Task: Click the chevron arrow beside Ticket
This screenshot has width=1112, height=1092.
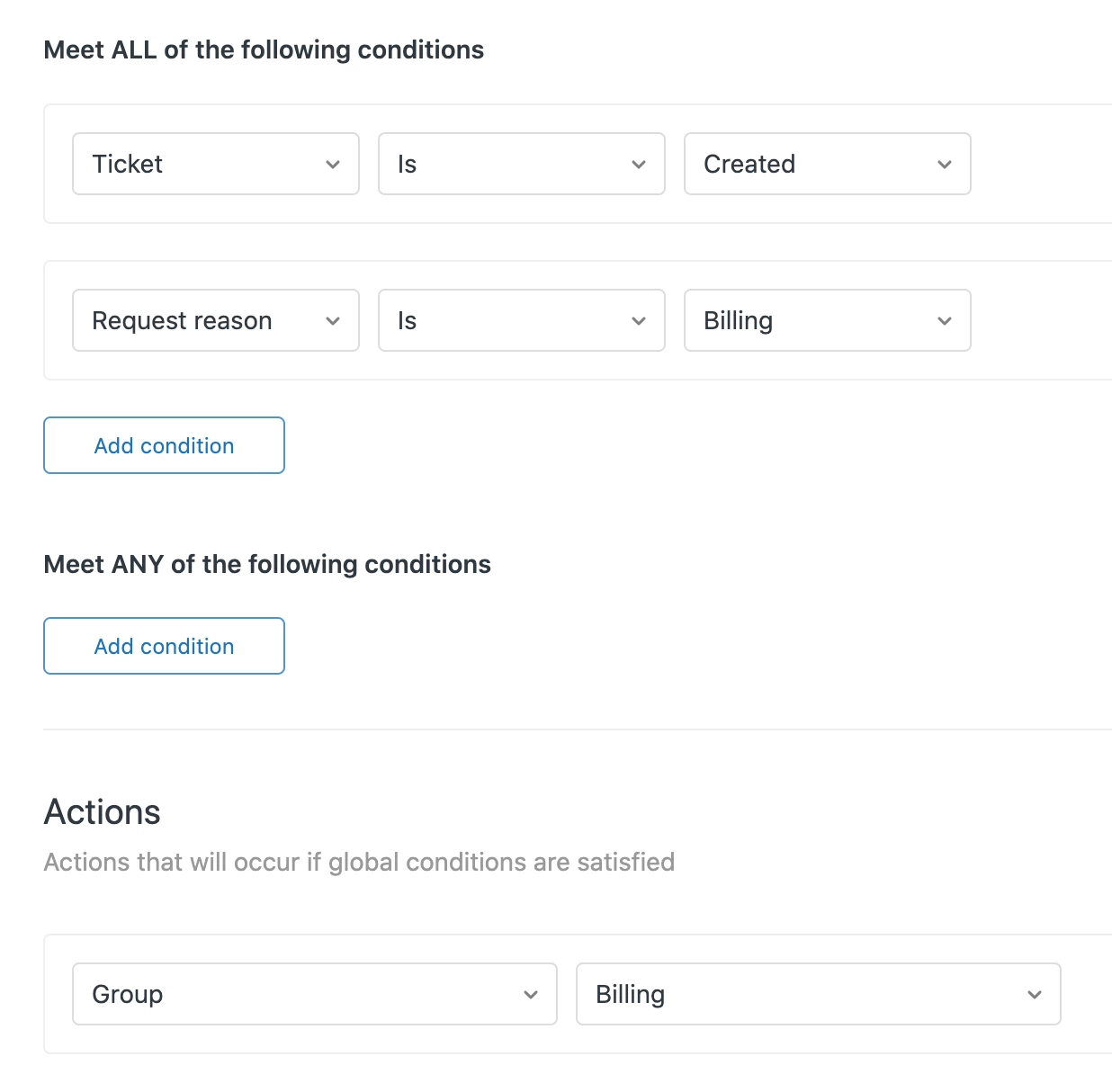Action: tap(333, 165)
